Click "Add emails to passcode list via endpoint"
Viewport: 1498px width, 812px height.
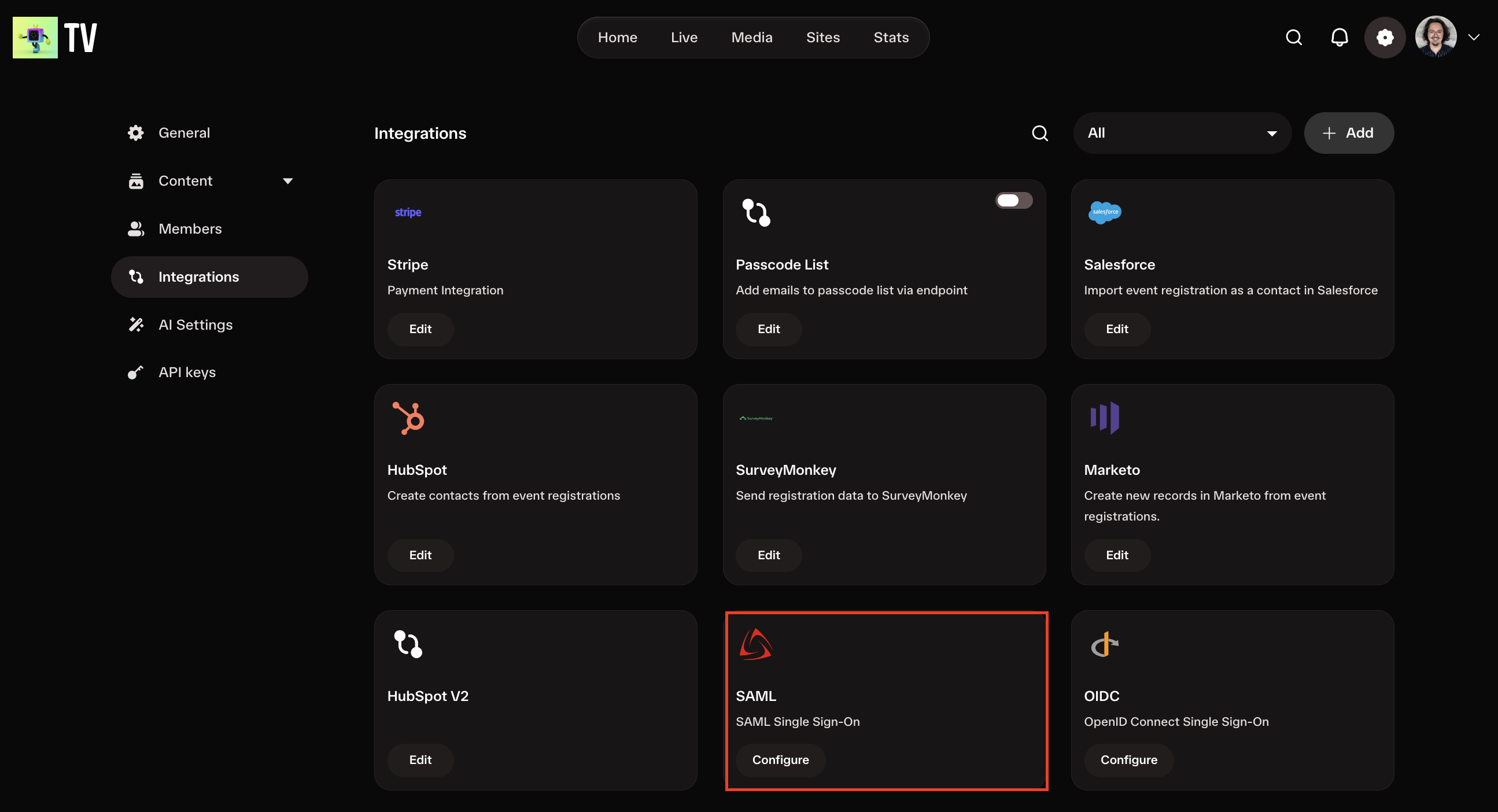tap(851, 290)
